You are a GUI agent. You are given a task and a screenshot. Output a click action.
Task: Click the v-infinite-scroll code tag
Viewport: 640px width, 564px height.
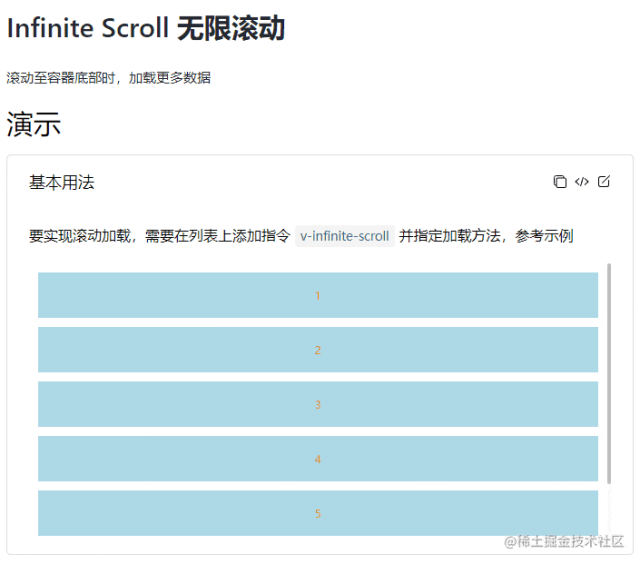344,236
